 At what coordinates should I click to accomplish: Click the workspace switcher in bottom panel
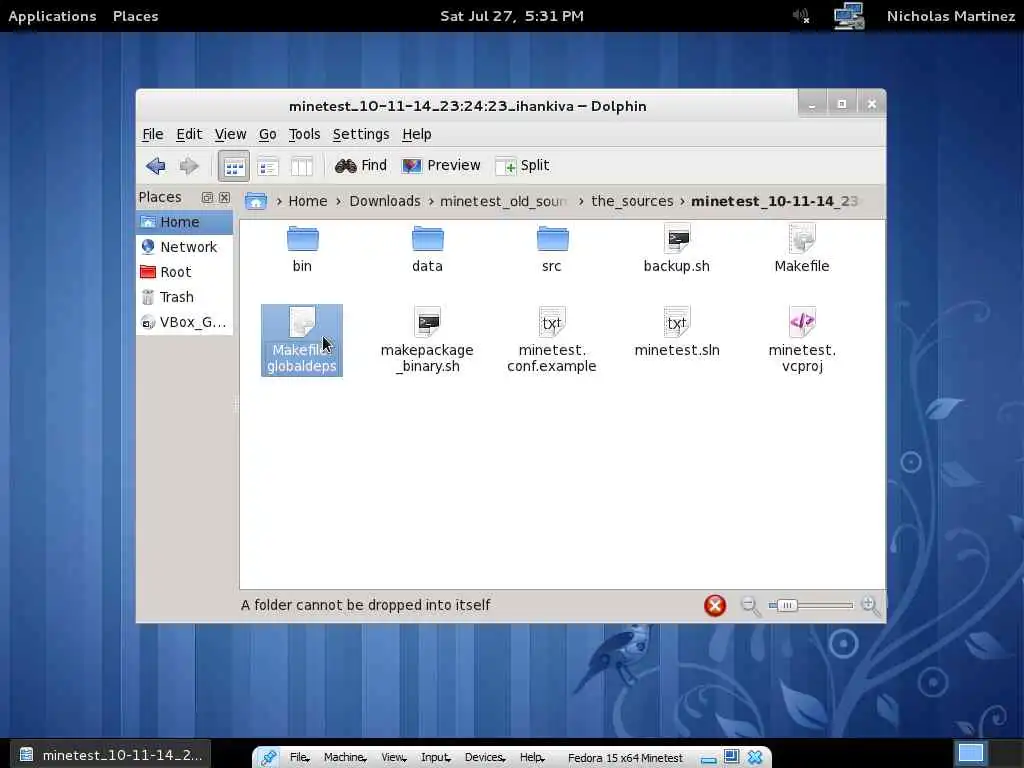pos(970,753)
